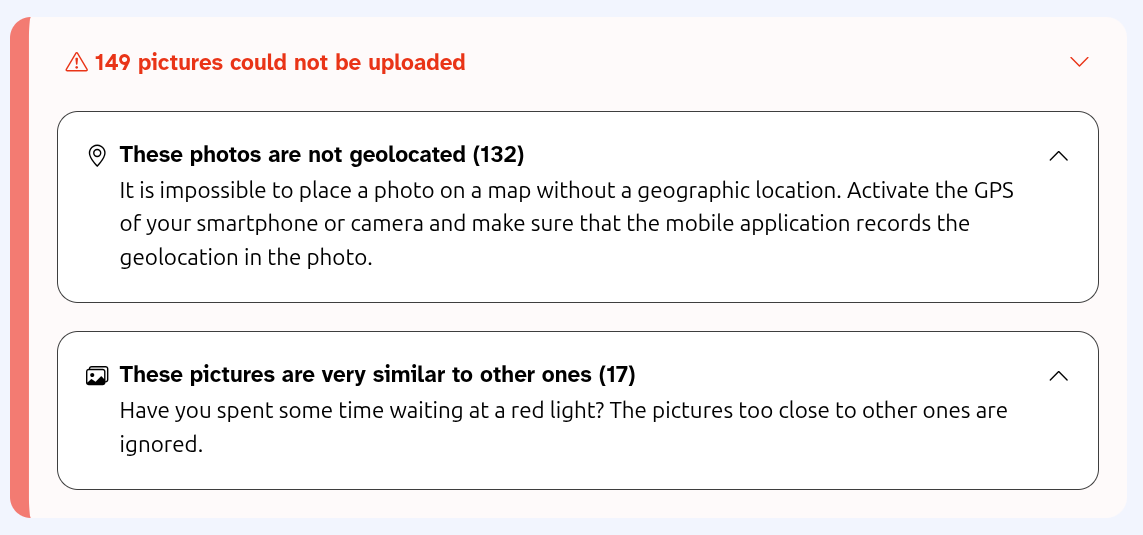This screenshot has width=1143, height=535.
Task: Click the (17) count of similar pictures
Action: (617, 375)
